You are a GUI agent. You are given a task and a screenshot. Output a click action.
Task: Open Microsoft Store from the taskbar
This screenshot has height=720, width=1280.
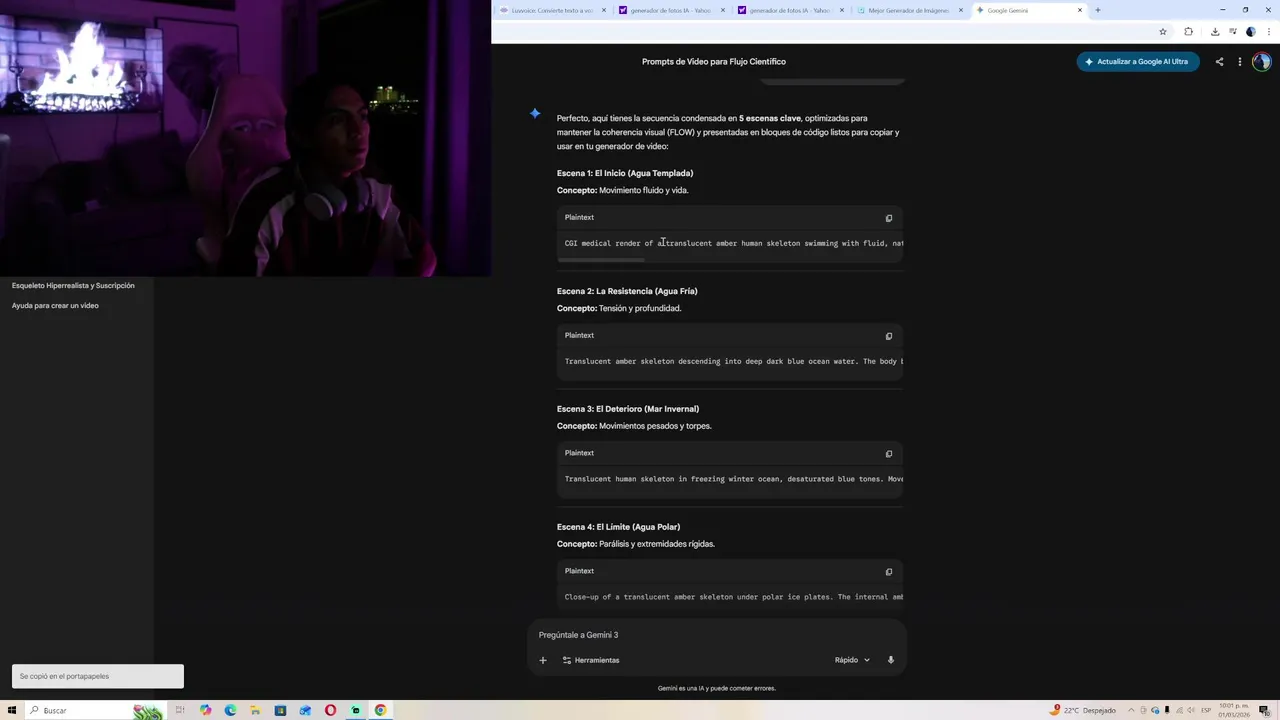pos(280,710)
